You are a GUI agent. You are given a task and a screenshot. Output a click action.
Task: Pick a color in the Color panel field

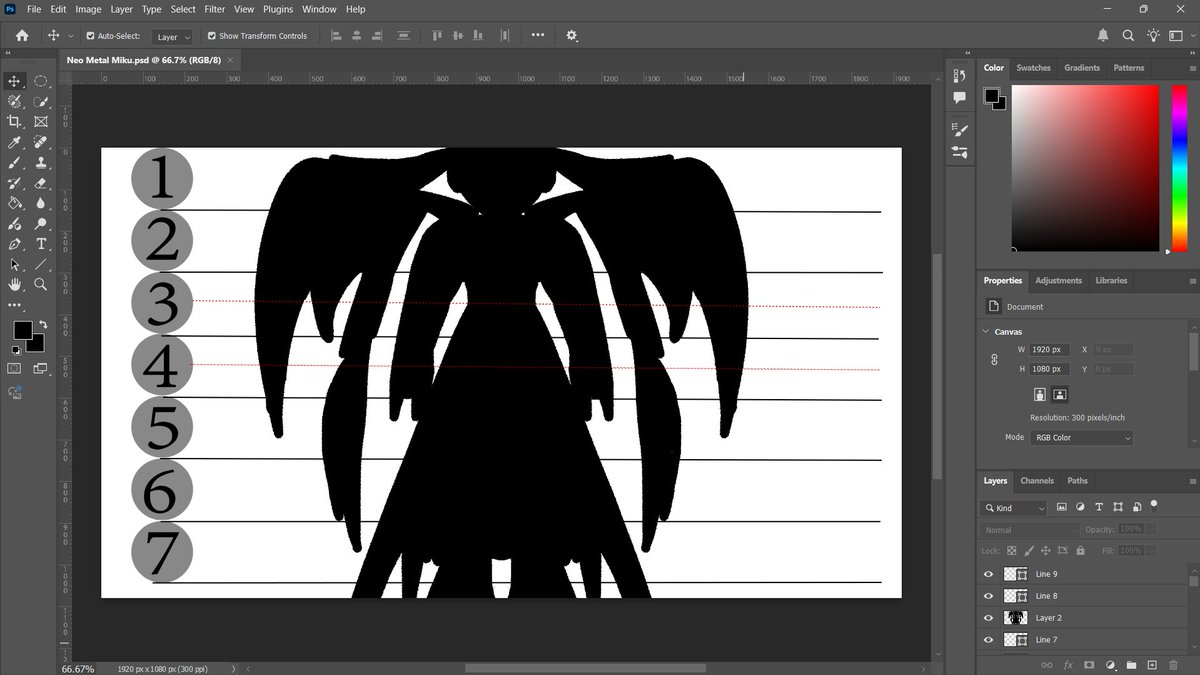point(1086,168)
